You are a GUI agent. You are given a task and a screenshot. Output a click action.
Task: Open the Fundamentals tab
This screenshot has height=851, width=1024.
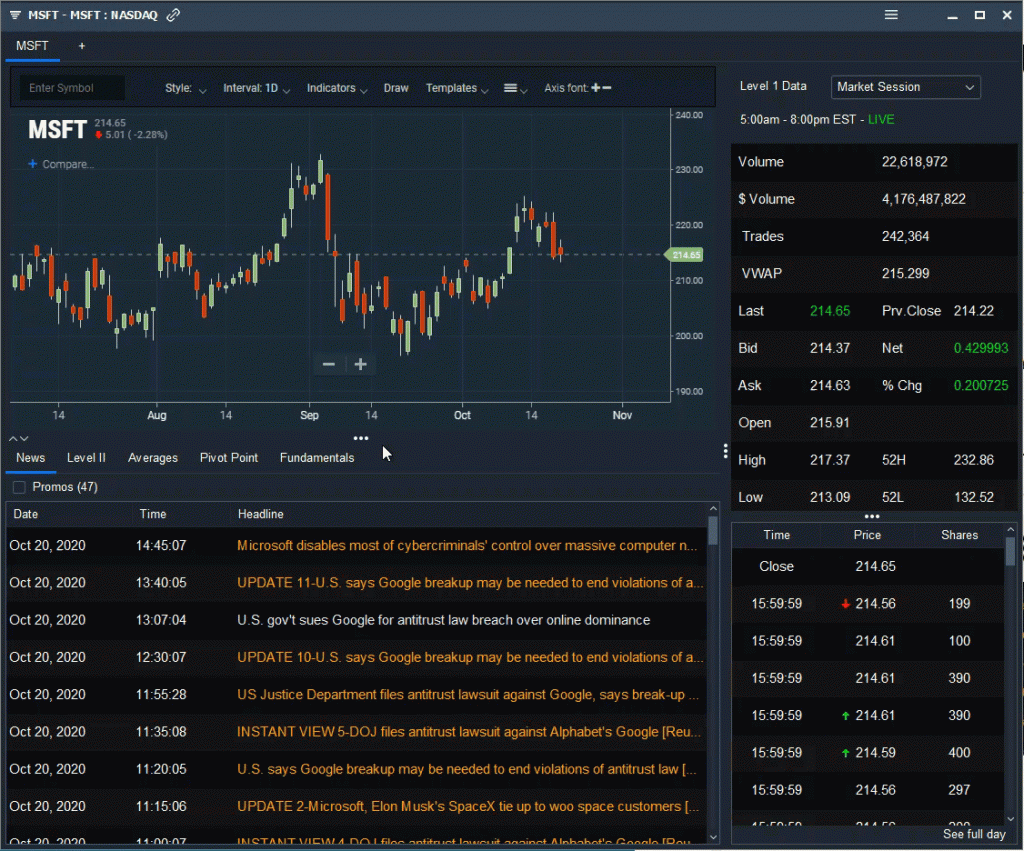coord(317,457)
